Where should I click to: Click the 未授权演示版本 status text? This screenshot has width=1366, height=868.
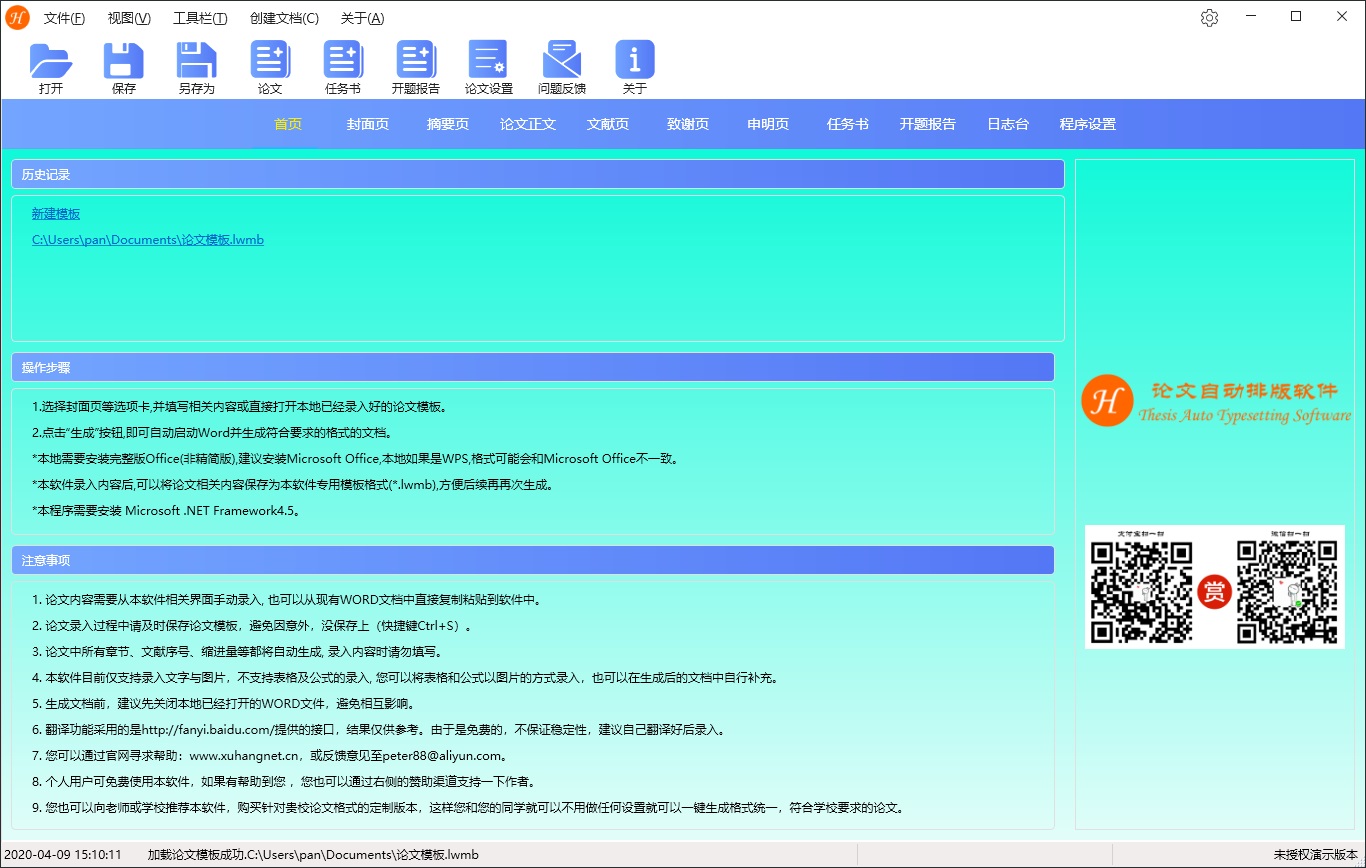click(x=1315, y=855)
